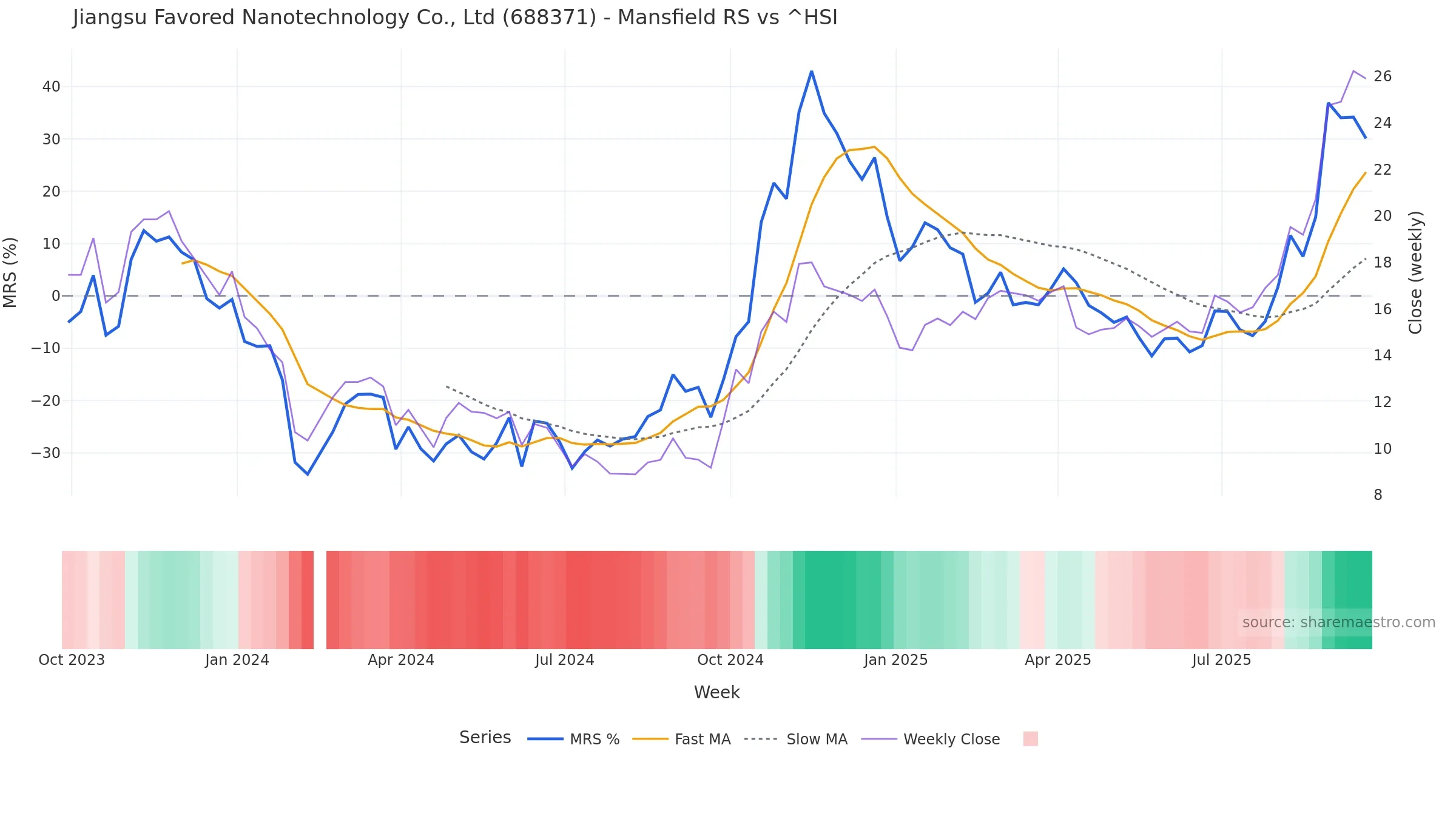Click the left axis value 0
The width and height of the screenshot is (1456, 819).
pos(56,296)
